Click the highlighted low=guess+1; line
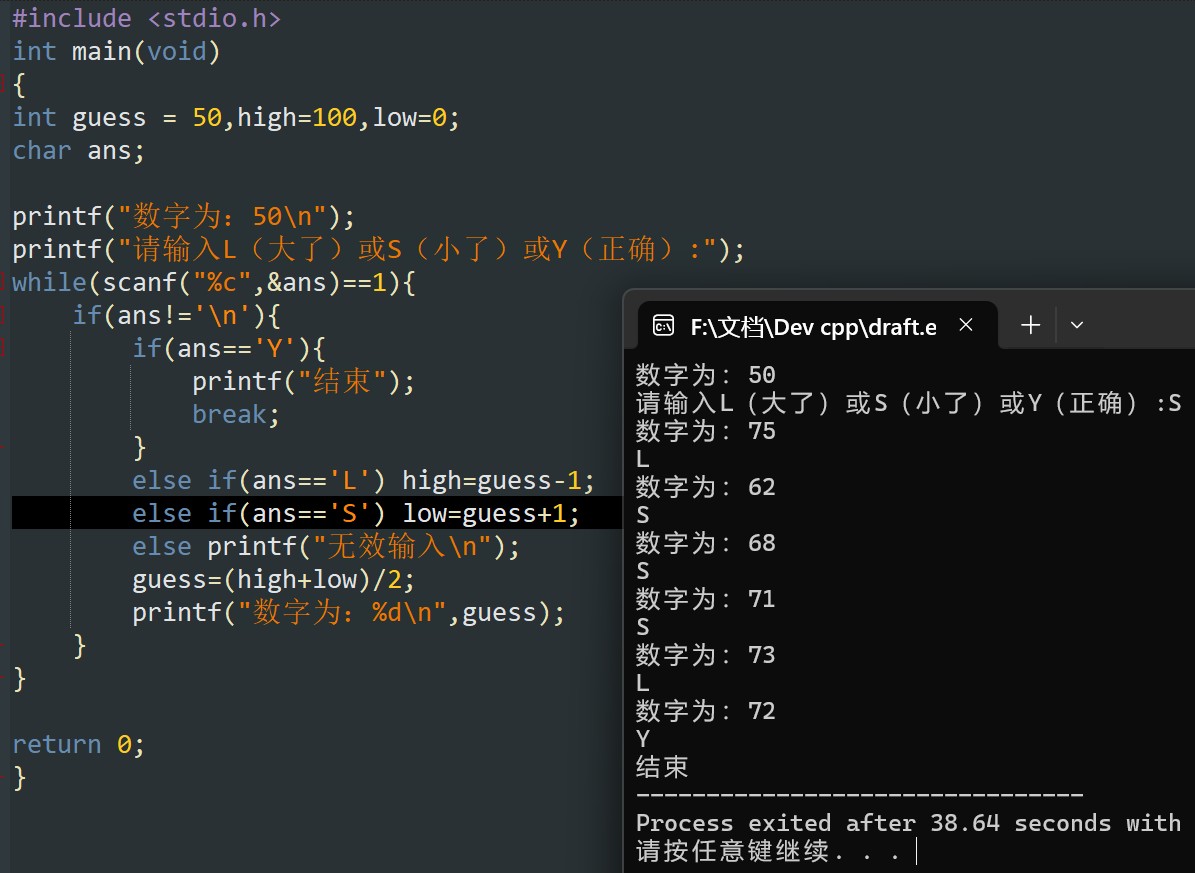 tap(355, 513)
